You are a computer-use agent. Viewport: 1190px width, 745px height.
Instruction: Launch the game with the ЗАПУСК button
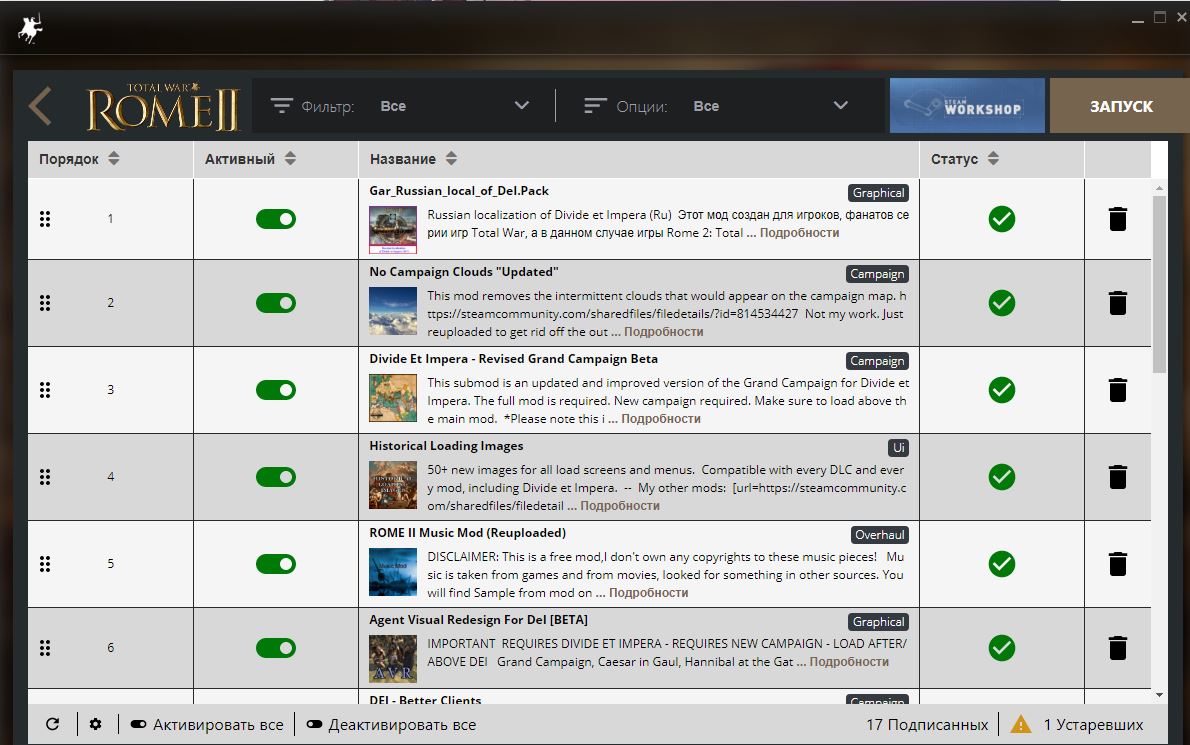pyautogui.click(x=1120, y=105)
